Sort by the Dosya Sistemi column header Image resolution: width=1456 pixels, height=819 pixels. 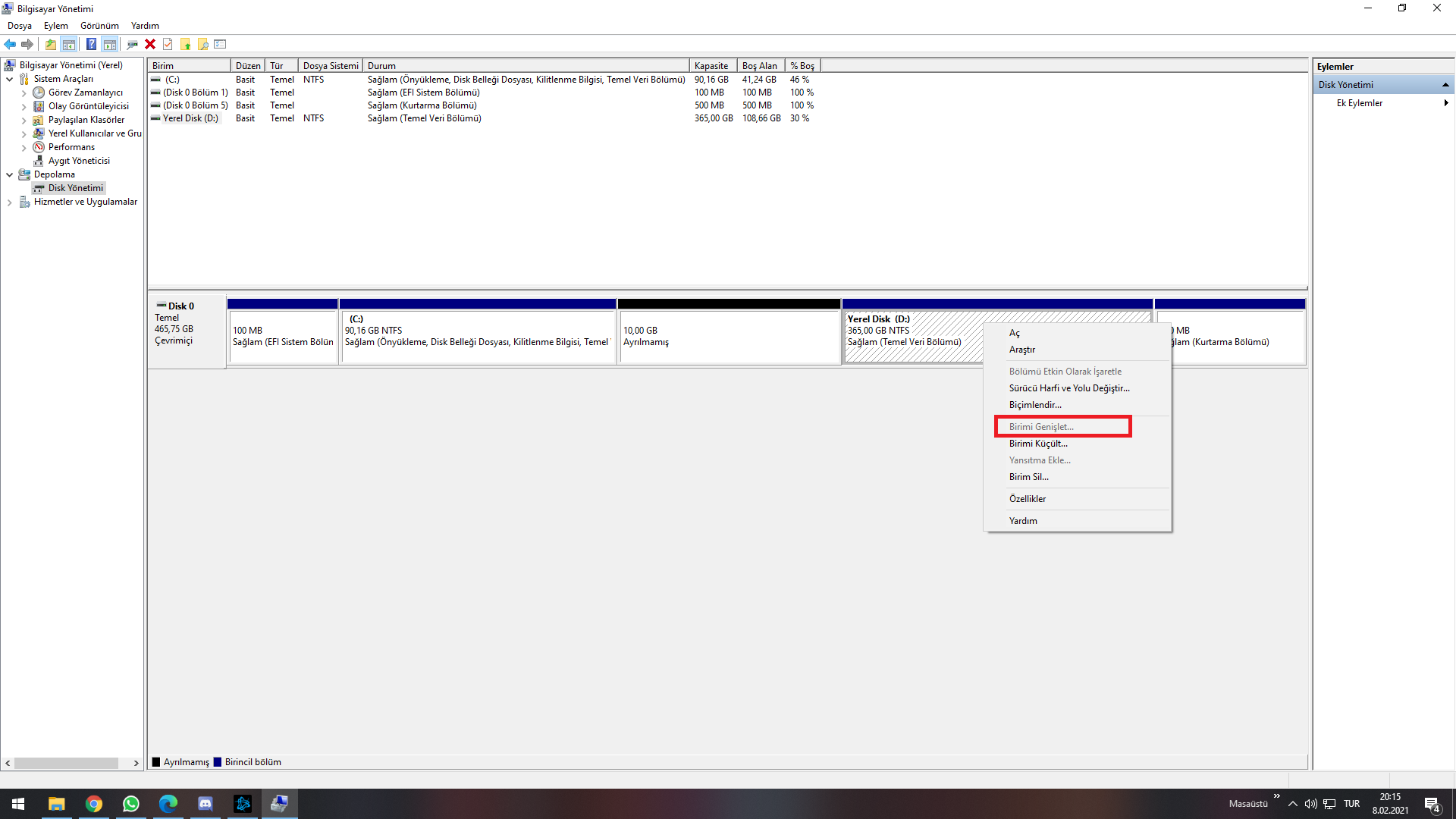[331, 66]
